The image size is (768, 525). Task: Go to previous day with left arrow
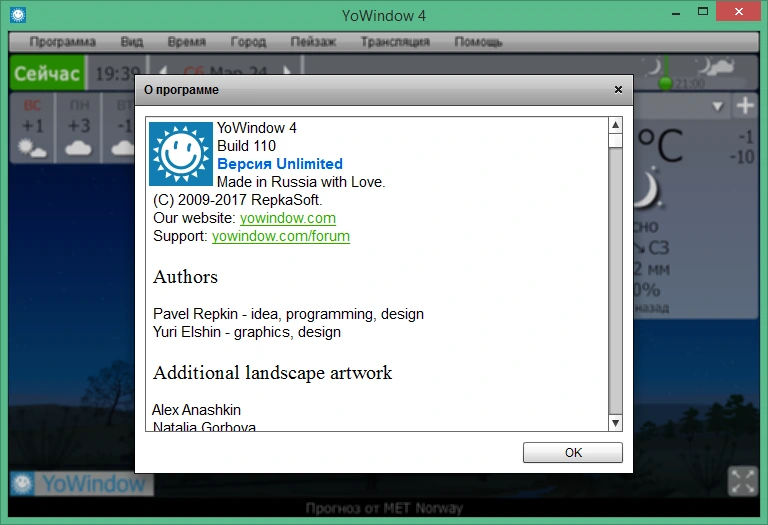pos(162,72)
